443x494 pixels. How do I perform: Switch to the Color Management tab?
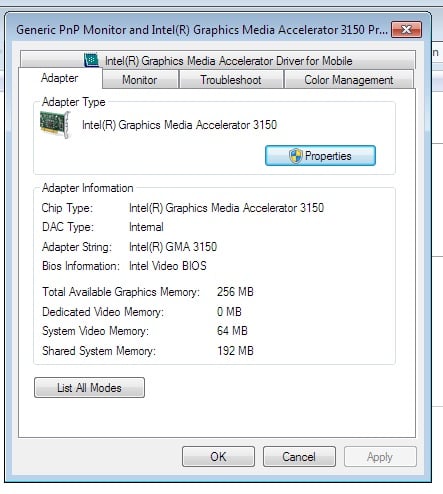(x=349, y=80)
